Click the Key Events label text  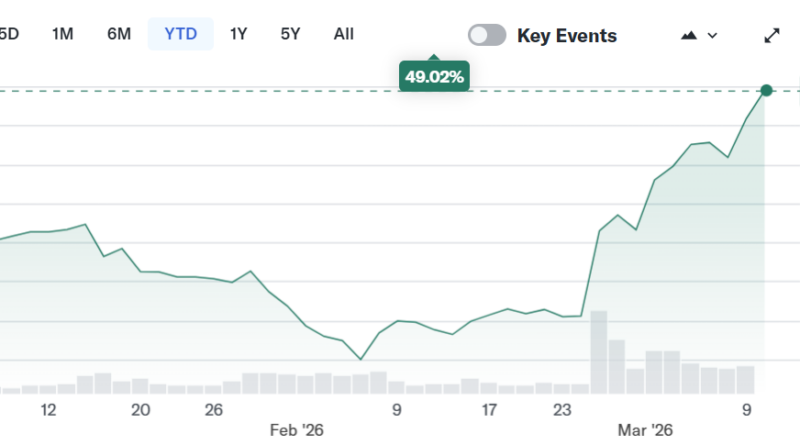coord(566,36)
